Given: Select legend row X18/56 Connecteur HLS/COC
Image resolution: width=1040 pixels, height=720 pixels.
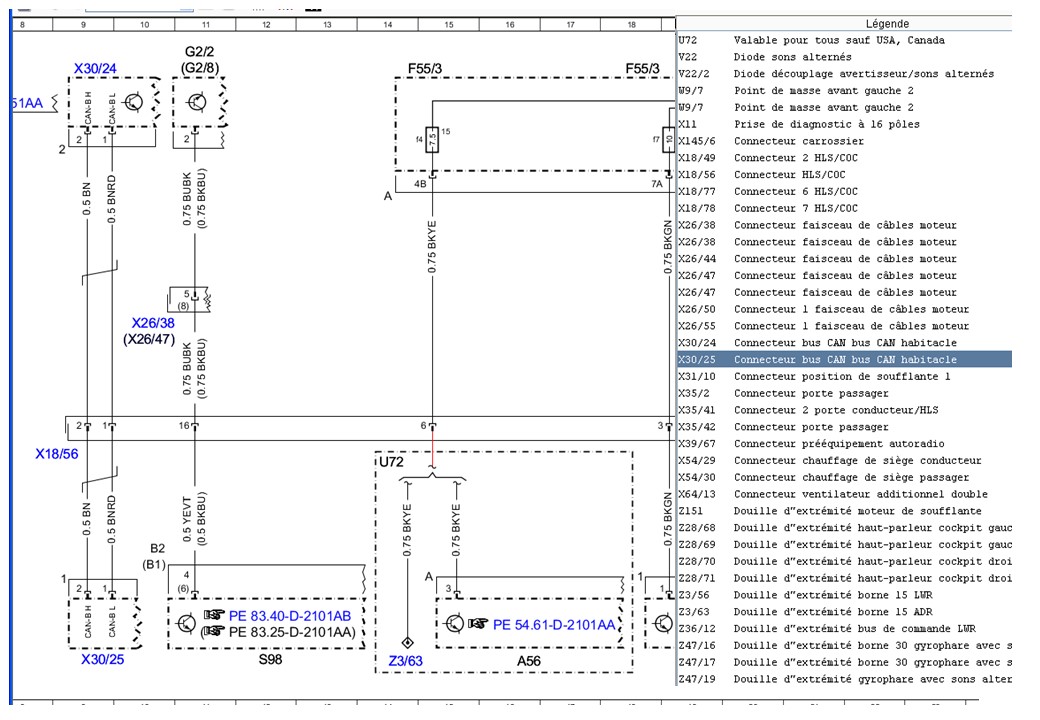Looking at the screenshot, I should 844,174.
